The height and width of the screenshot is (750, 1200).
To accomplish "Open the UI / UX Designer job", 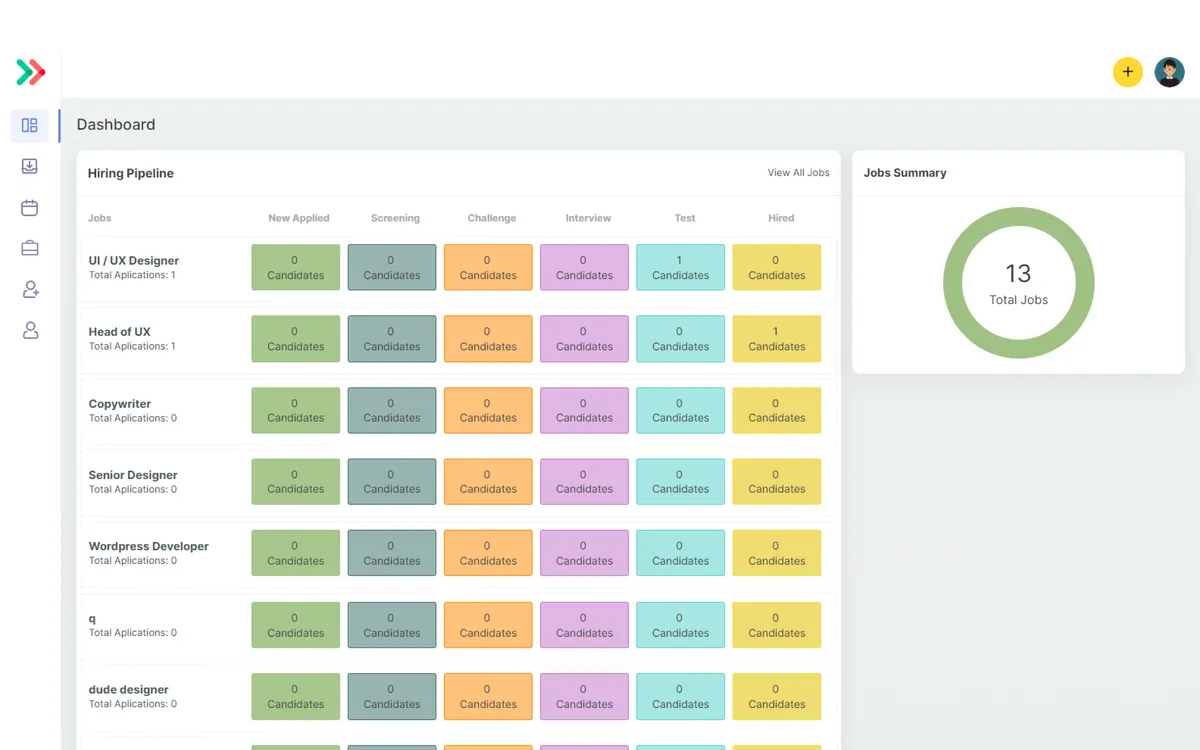I will coord(134,261).
